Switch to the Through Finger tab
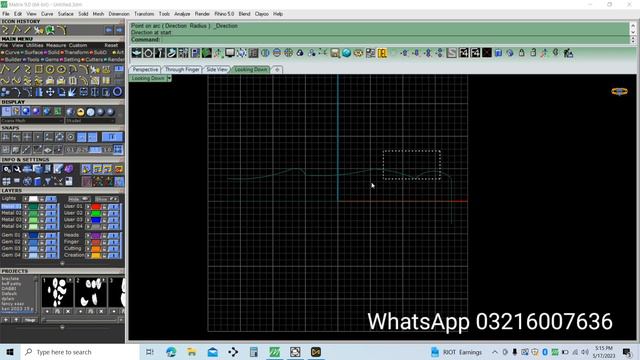The width and height of the screenshot is (640, 360). pyautogui.click(x=182, y=69)
